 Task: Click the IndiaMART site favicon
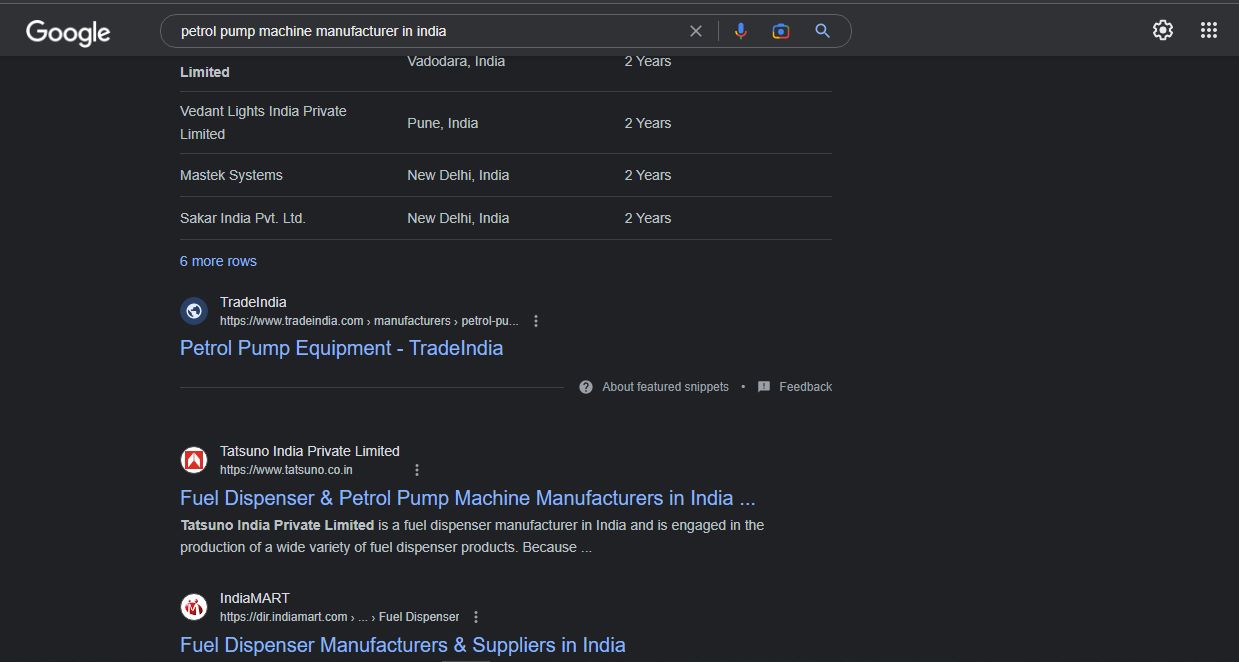click(194, 607)
